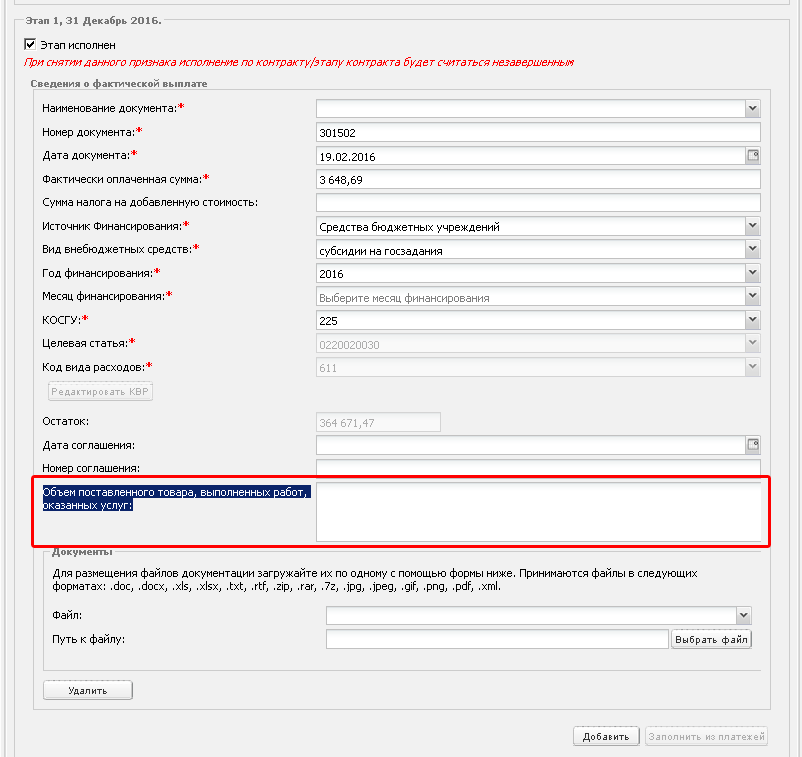This screenshot has height=757, width=802.
Task: Click the Путь к файлу field
Action: coord(496,640)
